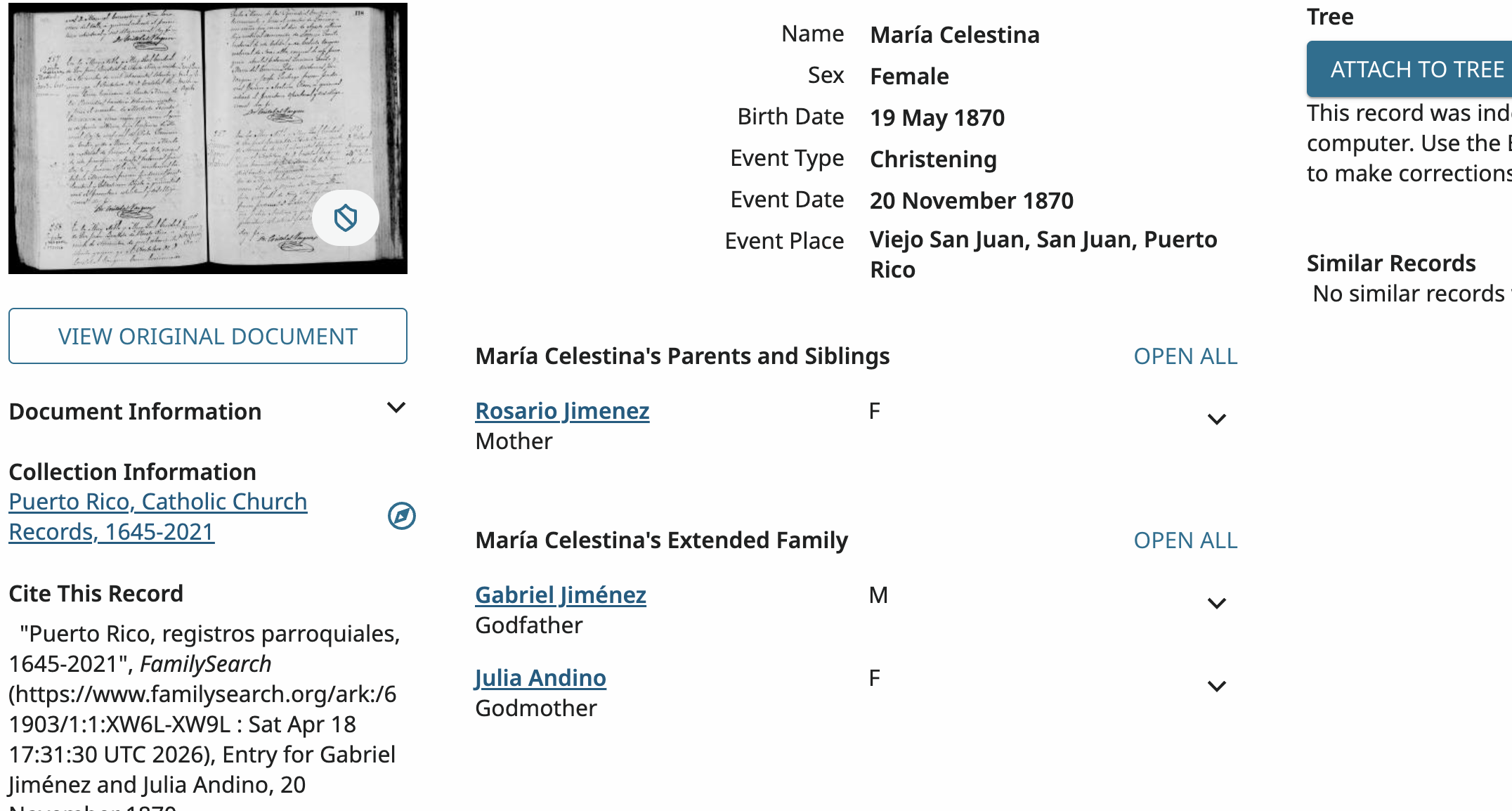This screenshot has width=1512, height=811.
Task: Click Open All for Parents and Siblings
Action: (x=1185, y=356)
